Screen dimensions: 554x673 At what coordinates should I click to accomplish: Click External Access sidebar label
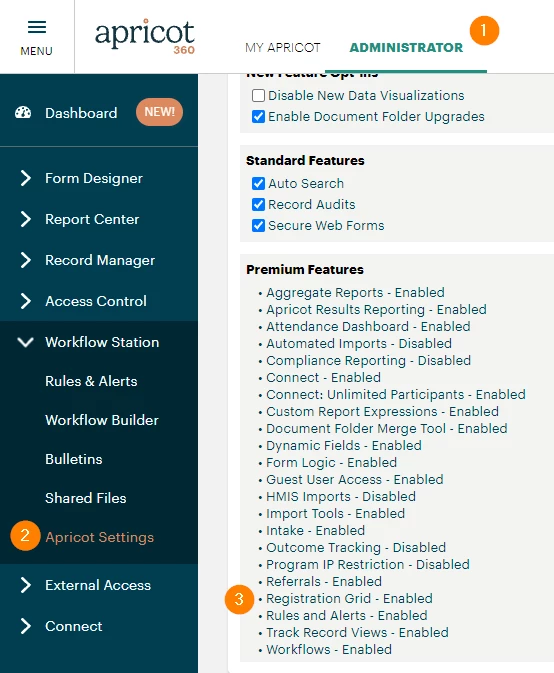coord(98,585)
